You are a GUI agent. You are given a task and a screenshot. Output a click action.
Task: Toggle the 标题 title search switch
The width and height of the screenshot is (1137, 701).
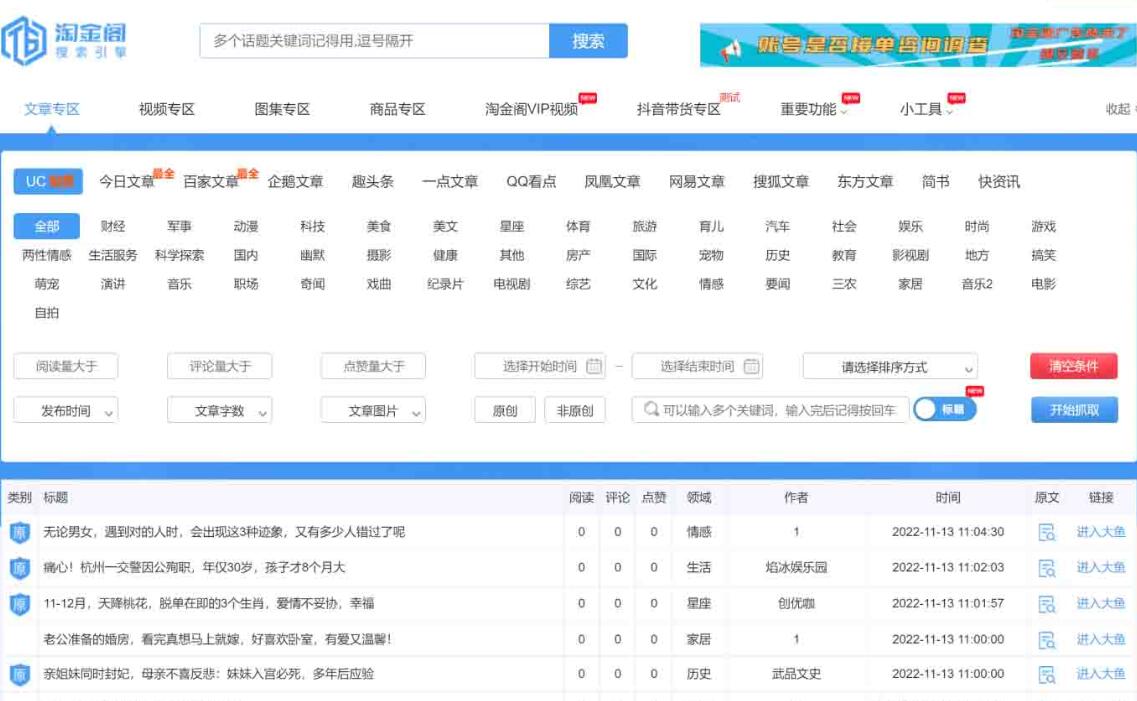(943, 409)
